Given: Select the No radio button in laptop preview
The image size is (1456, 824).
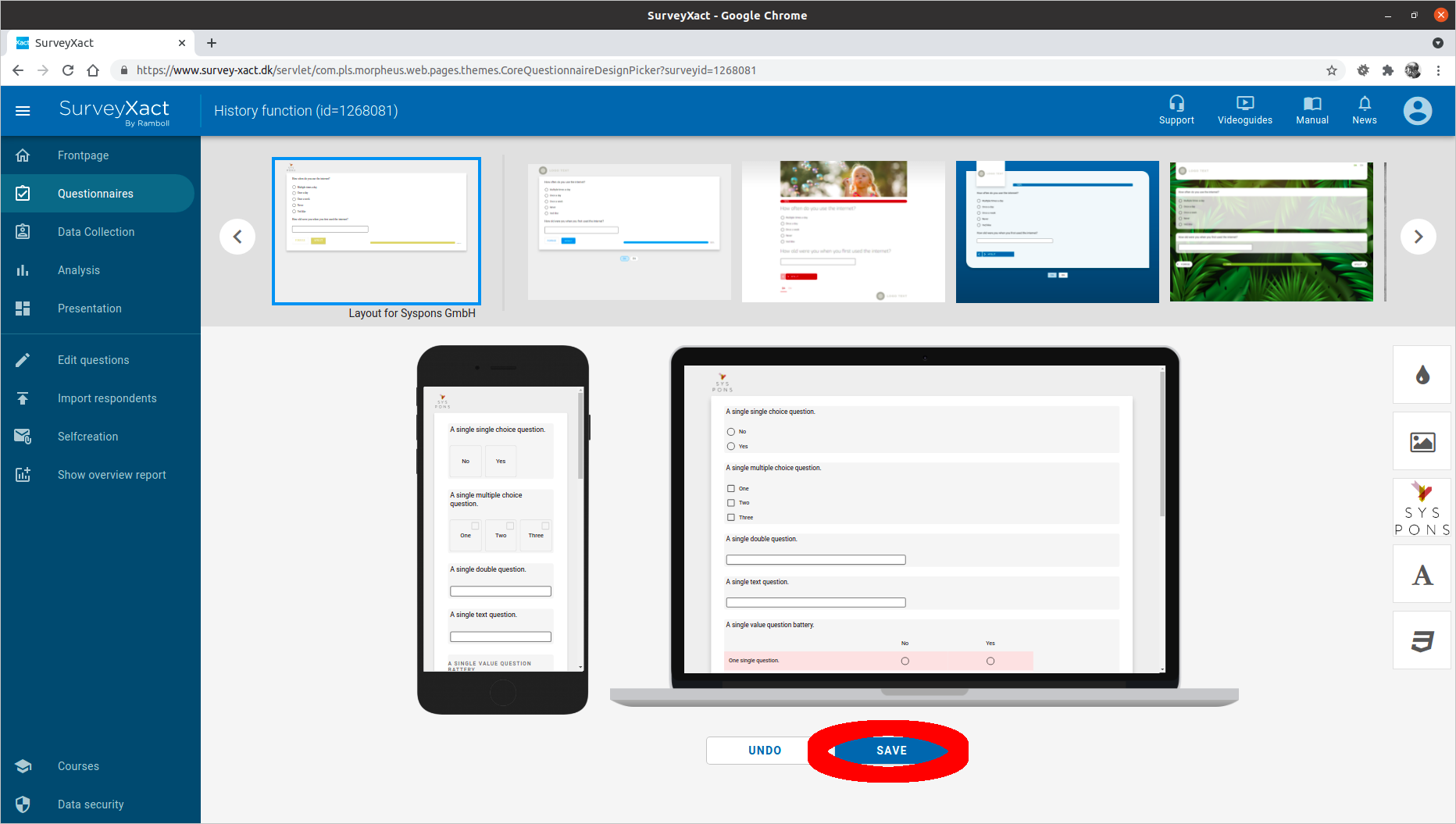Looking at the screenshot, I should click(x=731, y=432).
